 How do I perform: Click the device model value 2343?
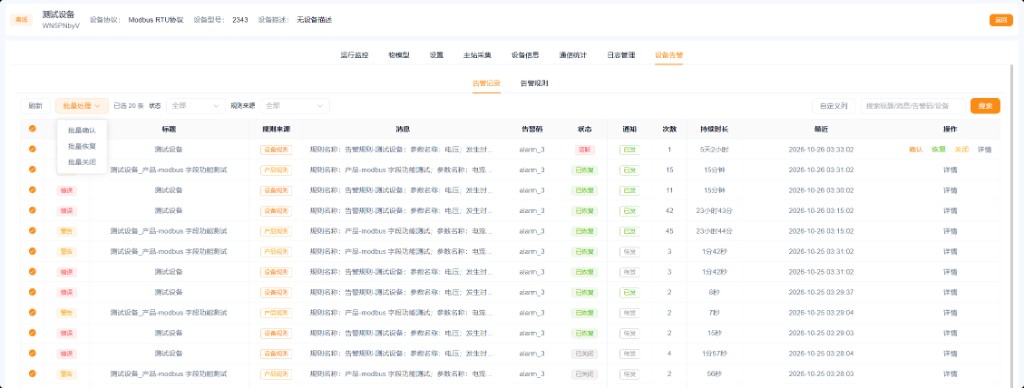click(240, 20)
